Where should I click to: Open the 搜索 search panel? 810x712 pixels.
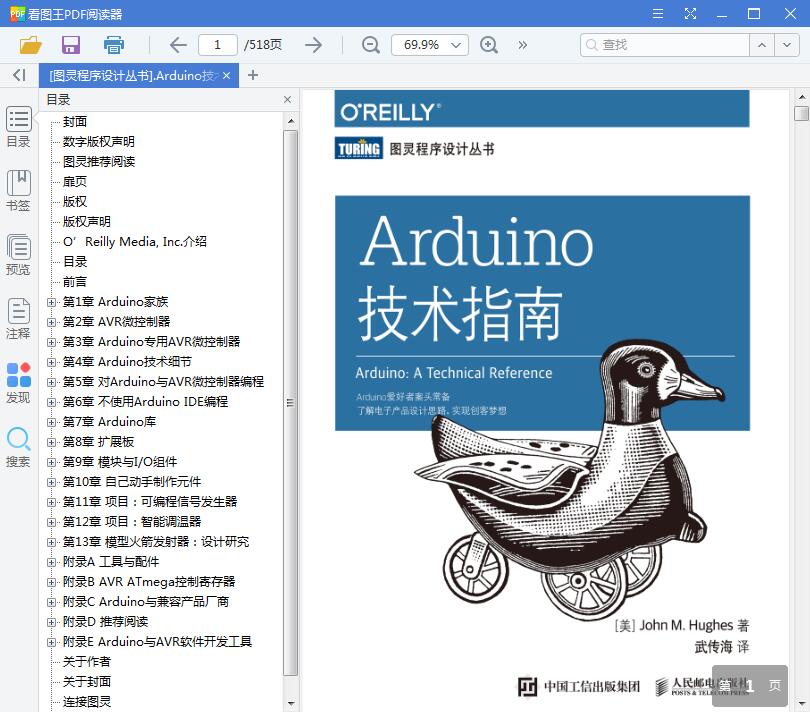[x=19, y=446]
